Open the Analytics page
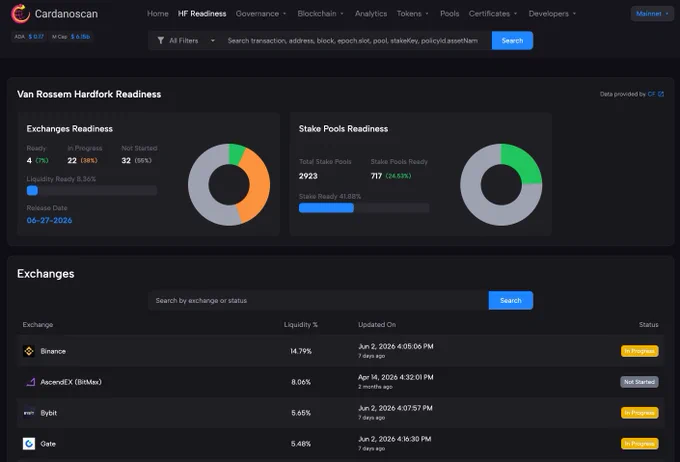 [x=371, y=13]
